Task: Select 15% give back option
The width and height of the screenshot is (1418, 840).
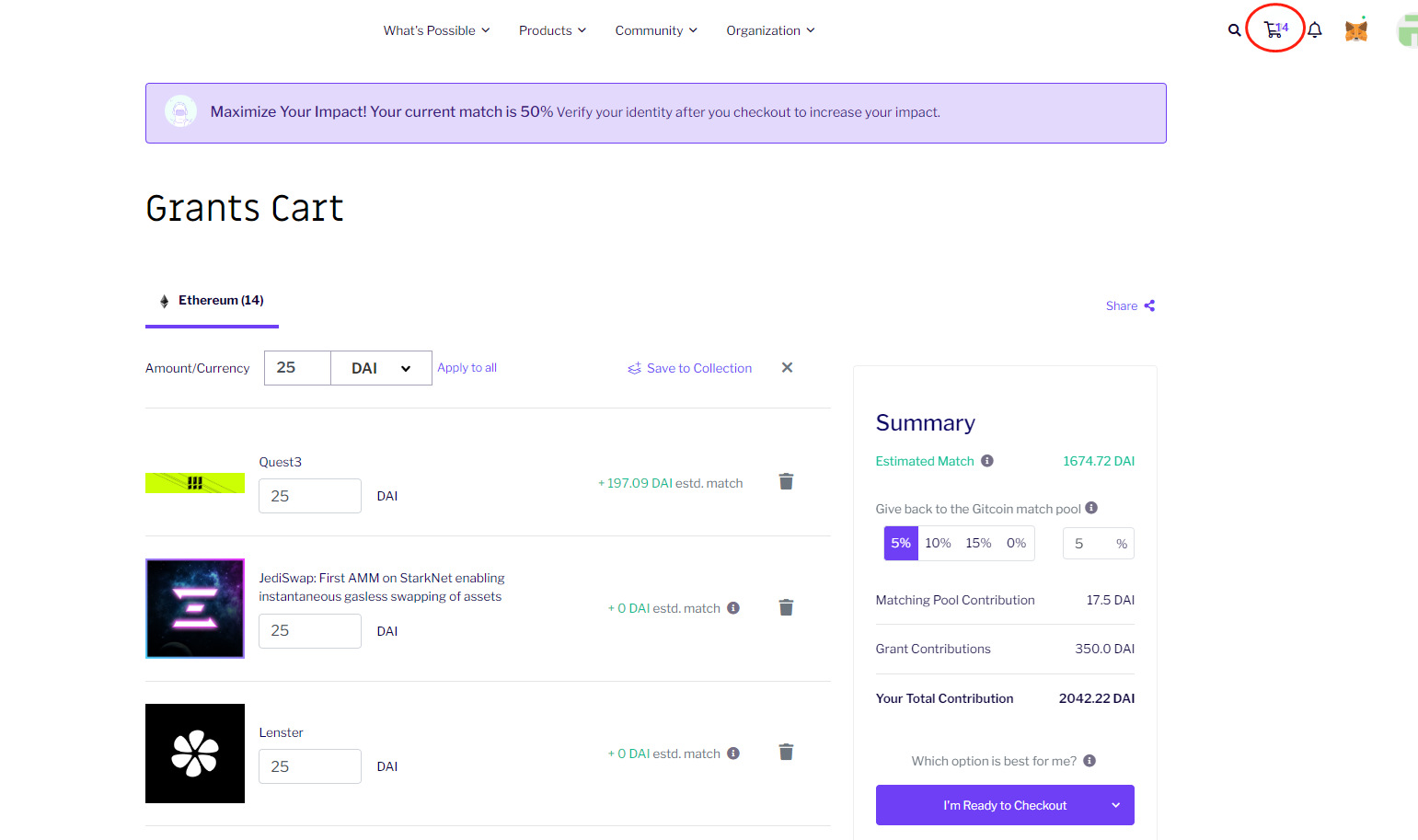Action: [978, 544]
